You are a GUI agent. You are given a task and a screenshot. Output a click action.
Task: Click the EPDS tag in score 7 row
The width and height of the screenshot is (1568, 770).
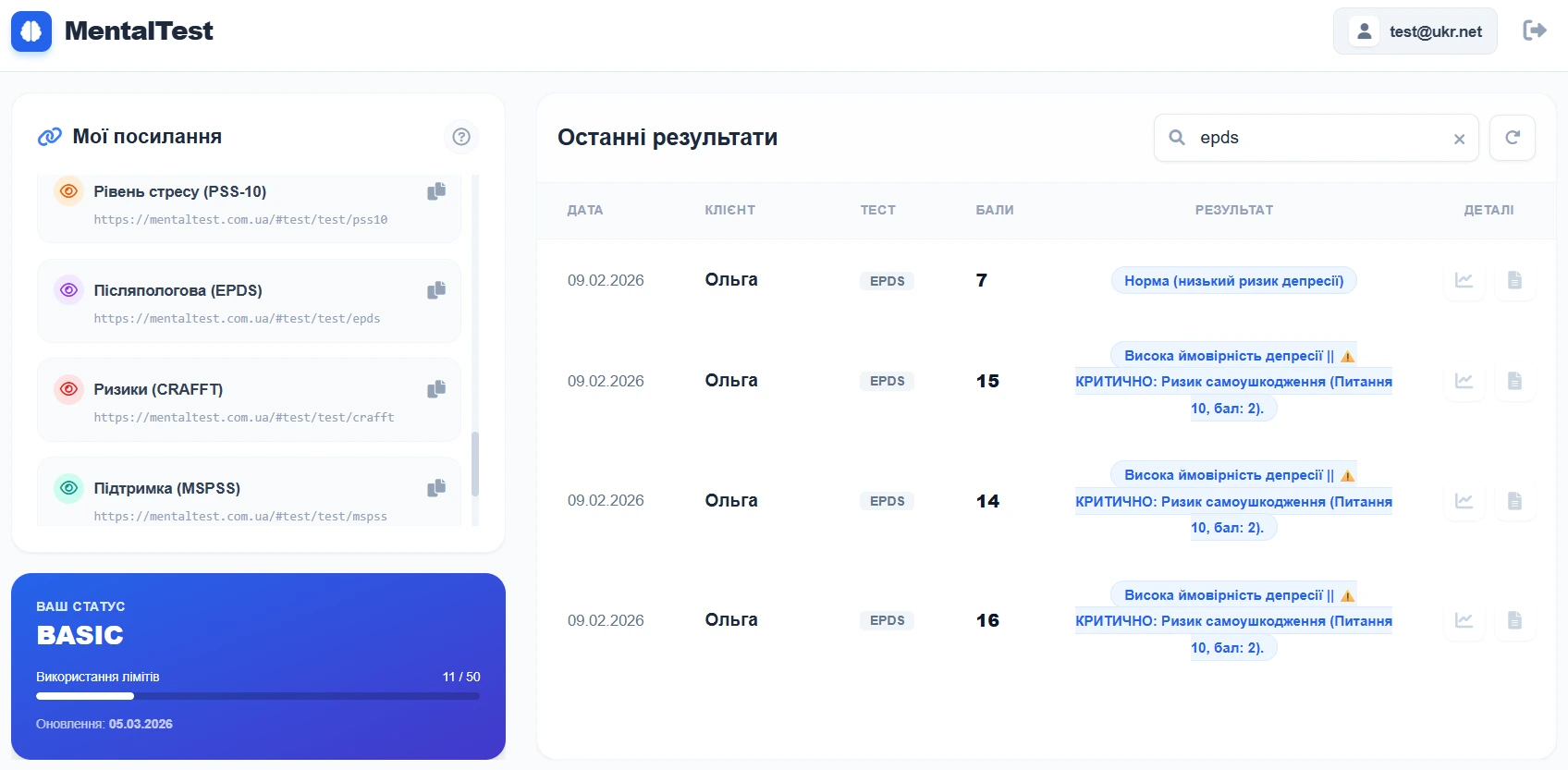point(887,281)
